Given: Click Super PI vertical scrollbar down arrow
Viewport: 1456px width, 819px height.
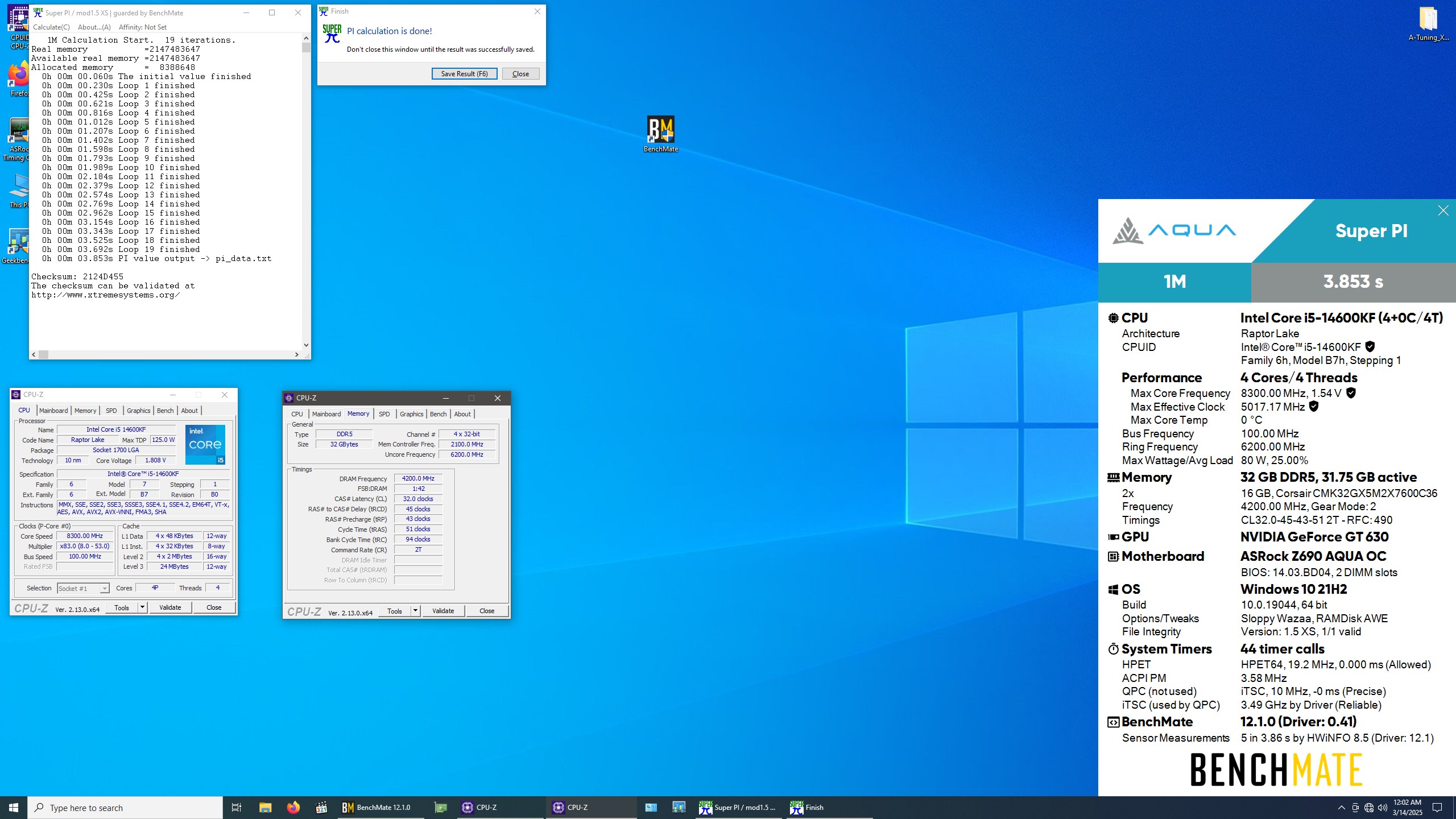Looking at the screenshot, I should (306, 345).
